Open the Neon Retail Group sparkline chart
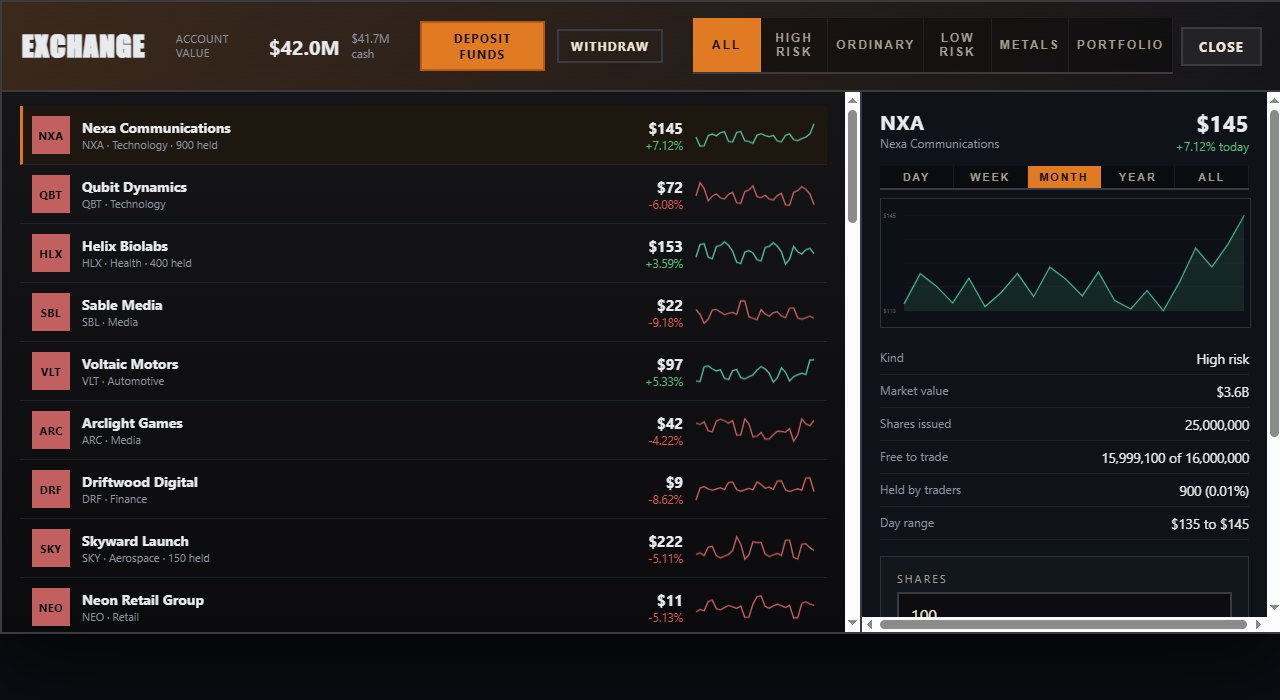This screenshot has height=700, width=1280. tap(755, 607)
